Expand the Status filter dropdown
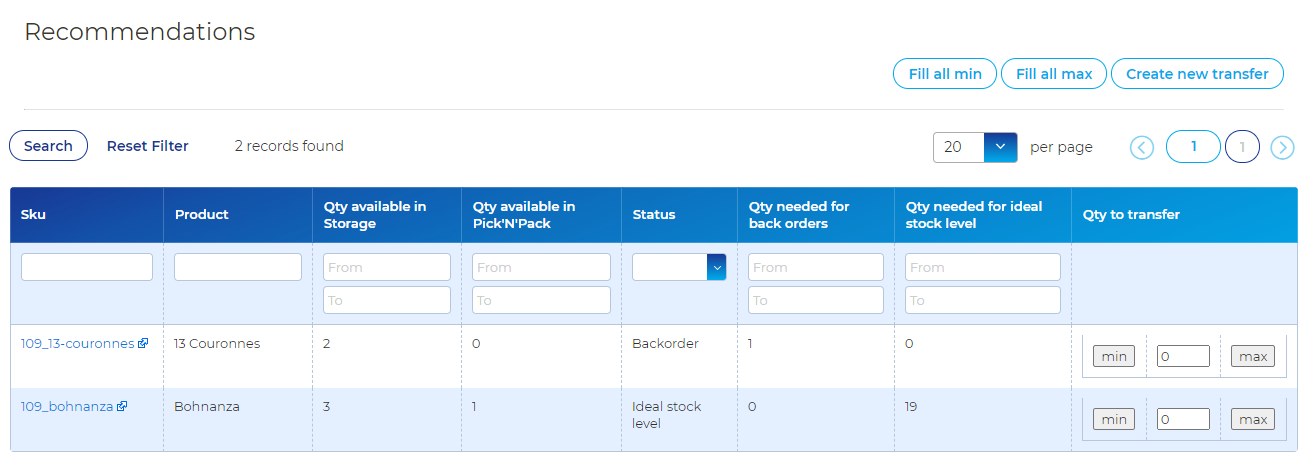This screenshot has height=458, width=1309. point(716,267)
